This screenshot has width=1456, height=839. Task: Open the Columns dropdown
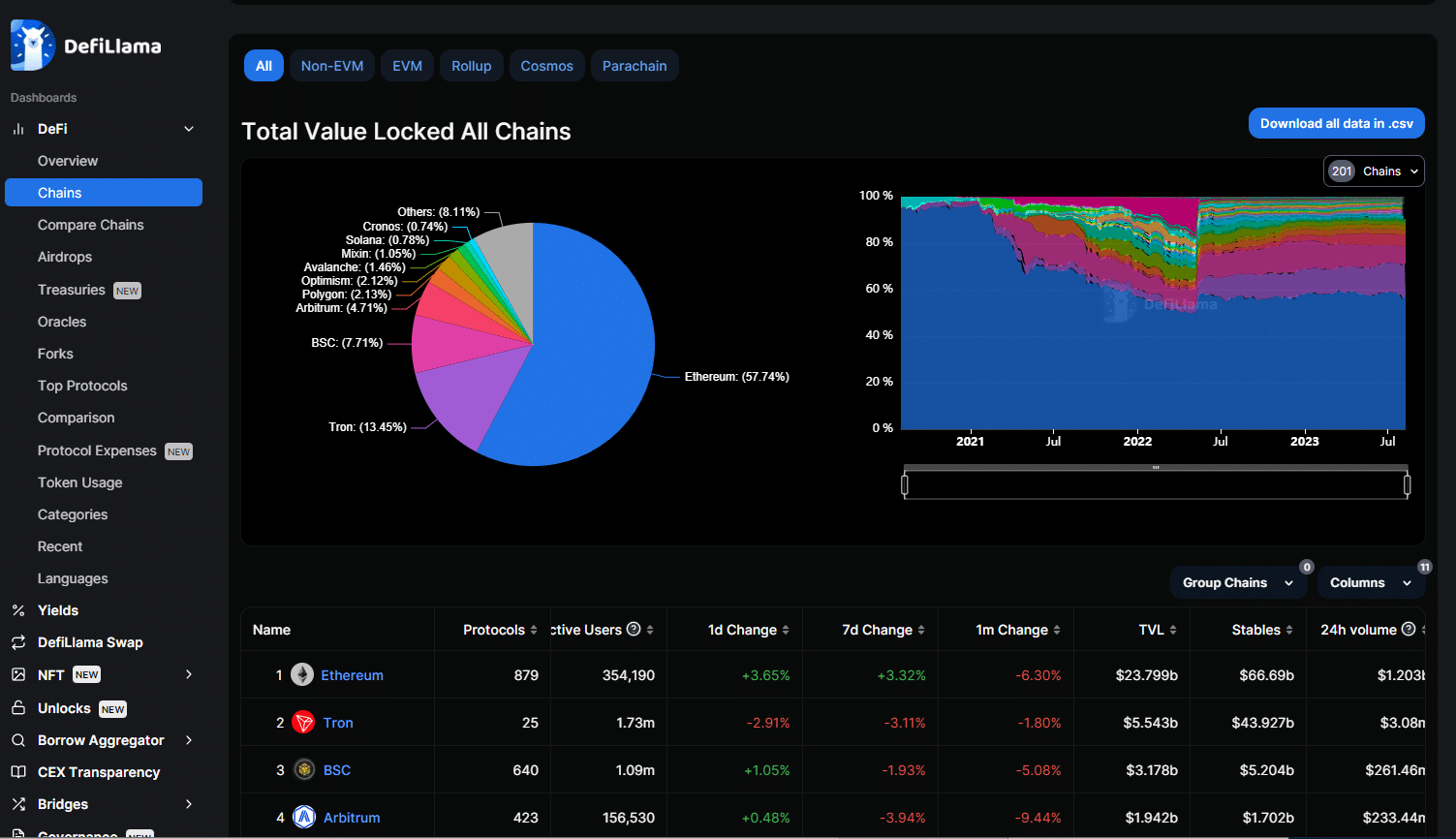(x=1371, y=582)
